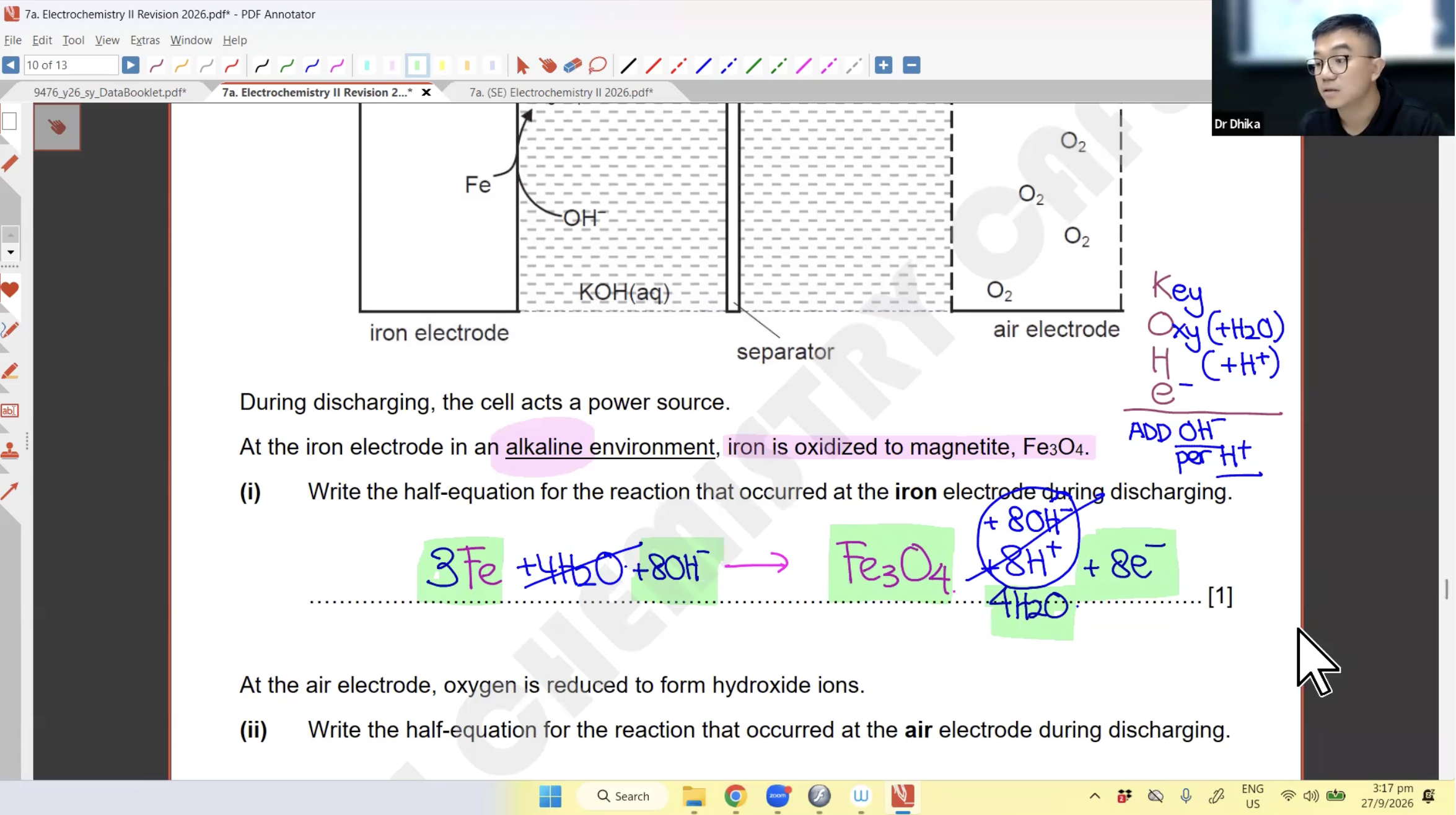
Task: Pick the blue freehand pen preset
Action: (x=312, y=65)
